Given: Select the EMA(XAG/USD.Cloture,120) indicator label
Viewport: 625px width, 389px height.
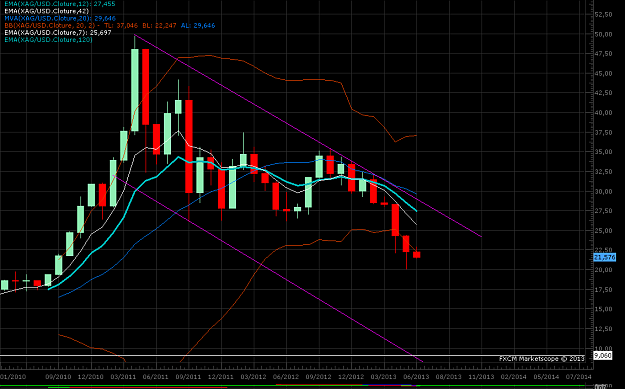Looking at the screenshot, I should pyautogui.click(x=48, y=40).
